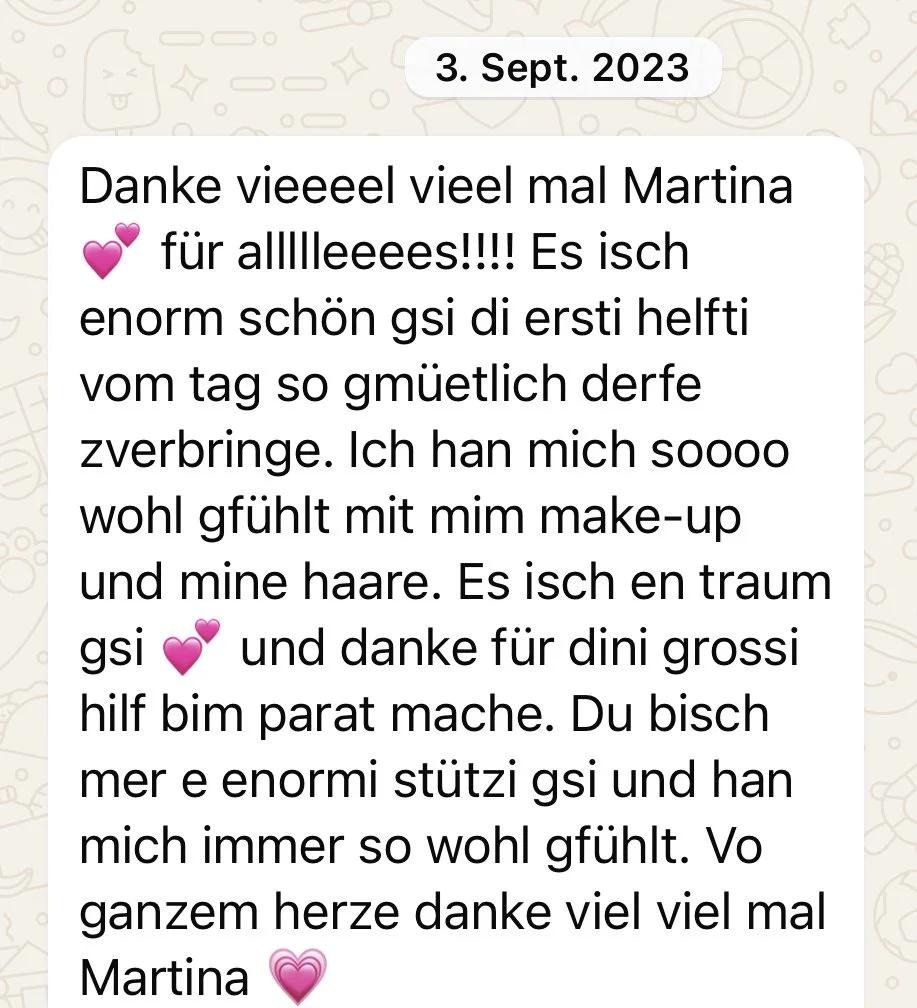Screen dimensions: 917x1008
Task: Click the name "Martina" in the first line
Action: [x=707, y=186]
